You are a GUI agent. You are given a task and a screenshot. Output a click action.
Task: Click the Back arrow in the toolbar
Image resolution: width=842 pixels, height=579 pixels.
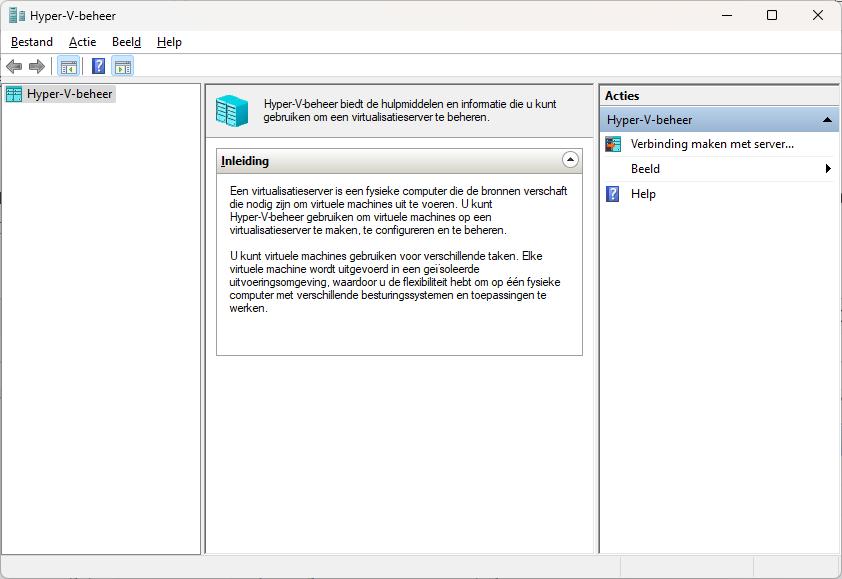[14, 67]
